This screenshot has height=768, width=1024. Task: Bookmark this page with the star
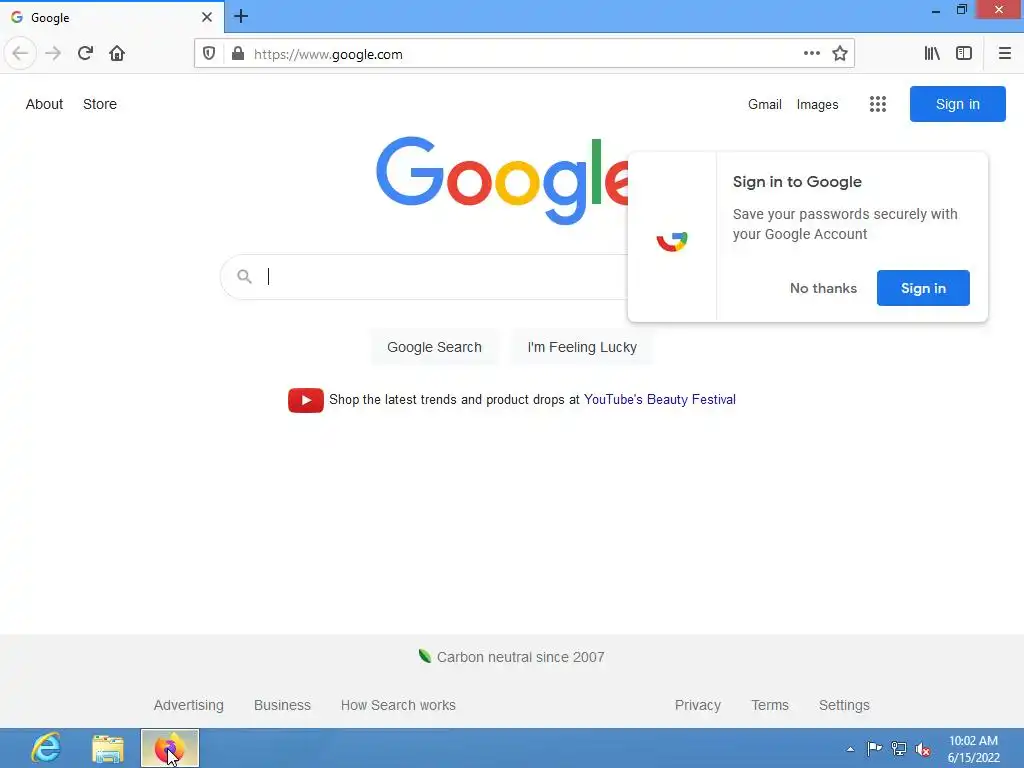pos(840,53)
